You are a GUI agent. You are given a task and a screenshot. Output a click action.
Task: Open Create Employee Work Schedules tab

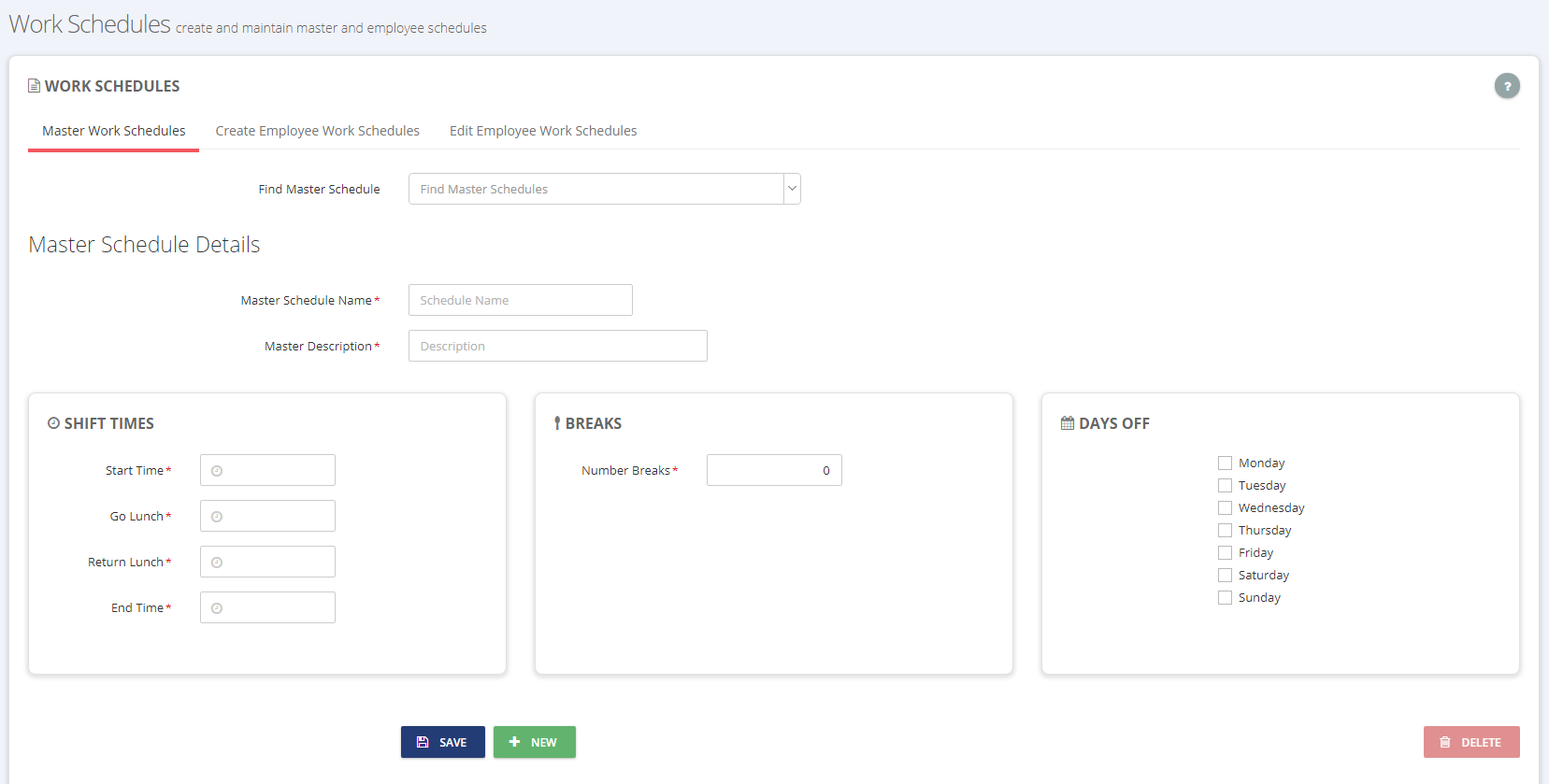point(318,131)
